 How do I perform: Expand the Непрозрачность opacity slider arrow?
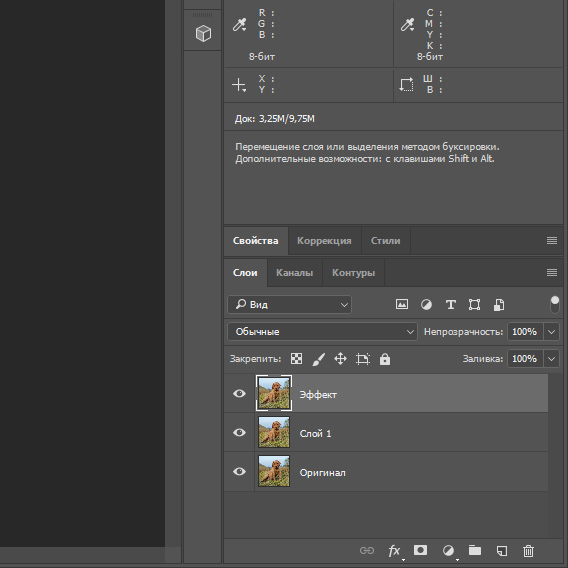(x=551, y=331)
